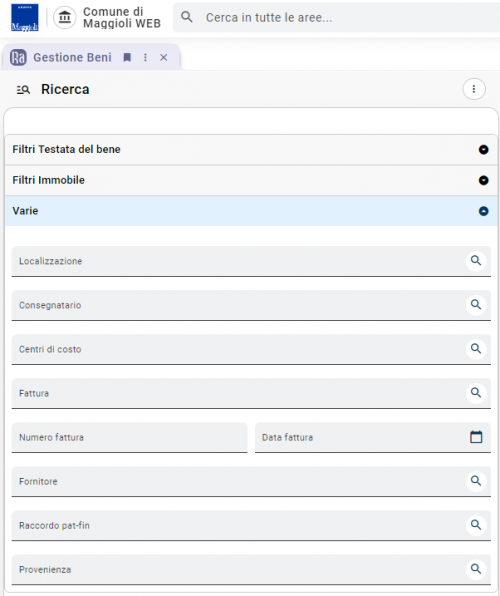Open the Gestione Beni tab options menu
Viewport: 500px width, 596px height.
pyautogui.click(x=145, y=57)
